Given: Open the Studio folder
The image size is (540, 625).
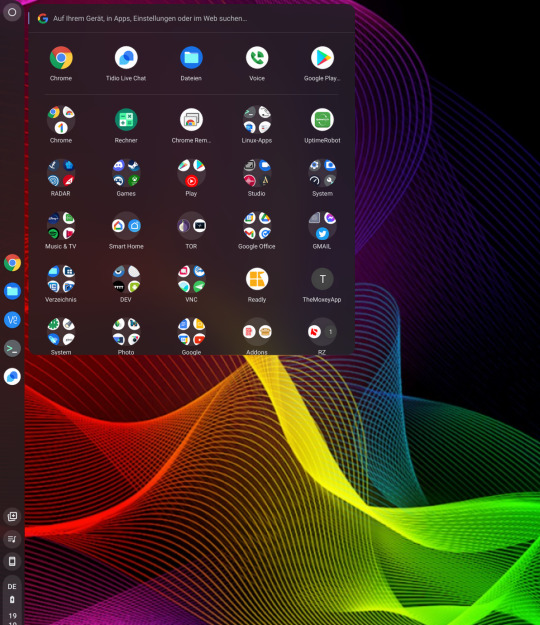Looking at the screenshot, I should 257,173.
